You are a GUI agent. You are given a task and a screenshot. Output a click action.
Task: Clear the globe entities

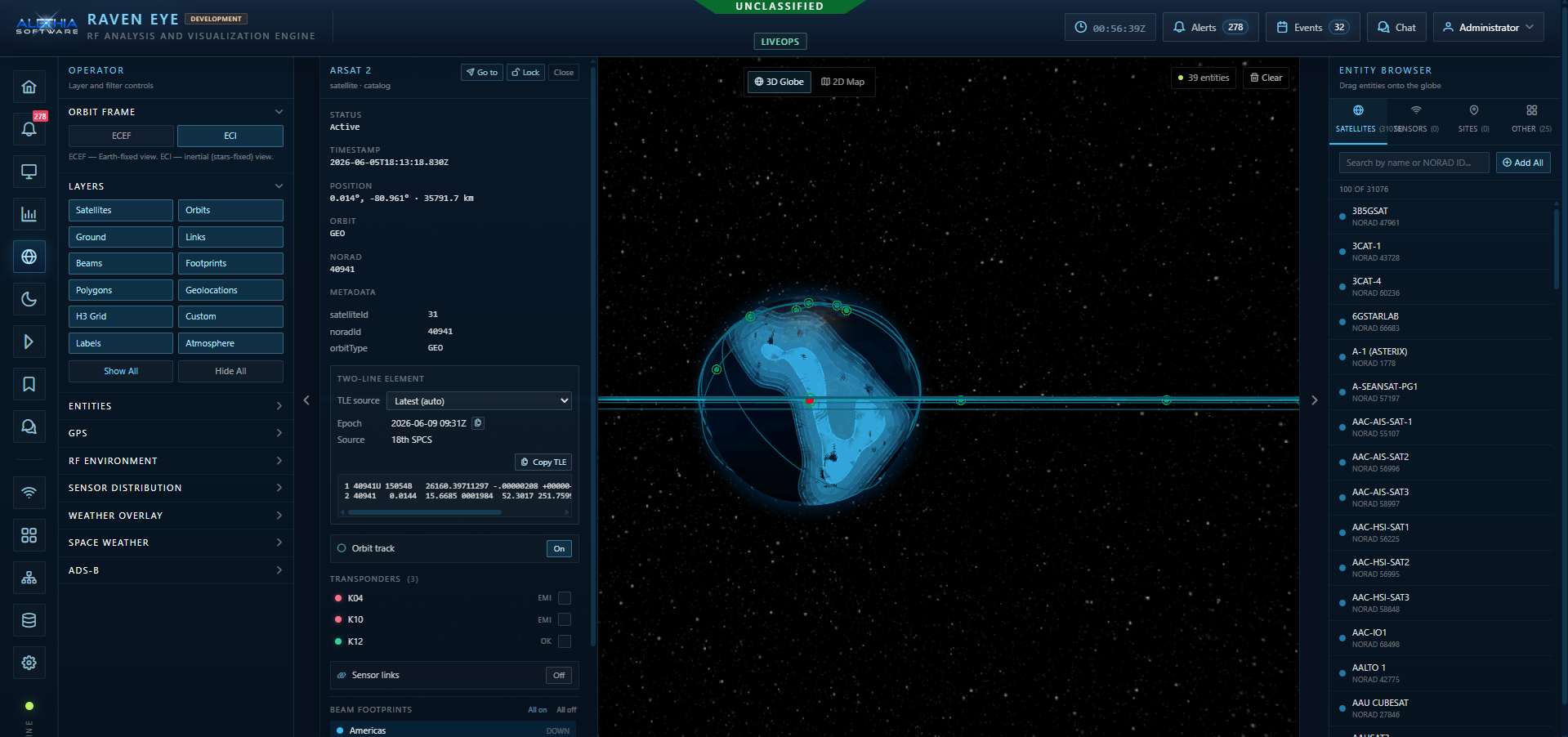[x=1266, y=78]
